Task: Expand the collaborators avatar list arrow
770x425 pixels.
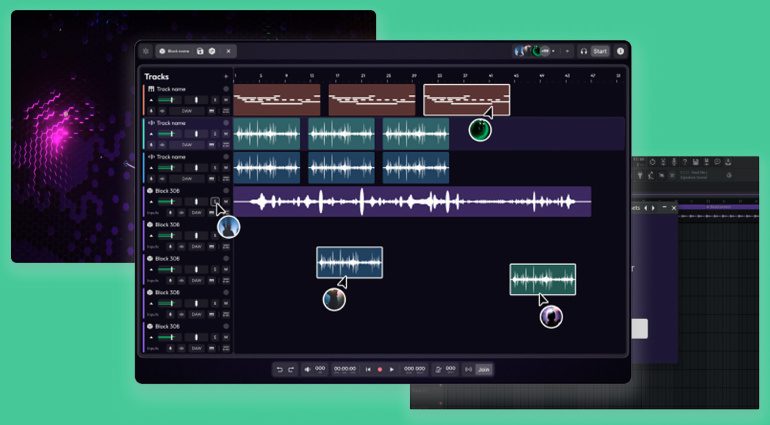Action: point(567,51)
